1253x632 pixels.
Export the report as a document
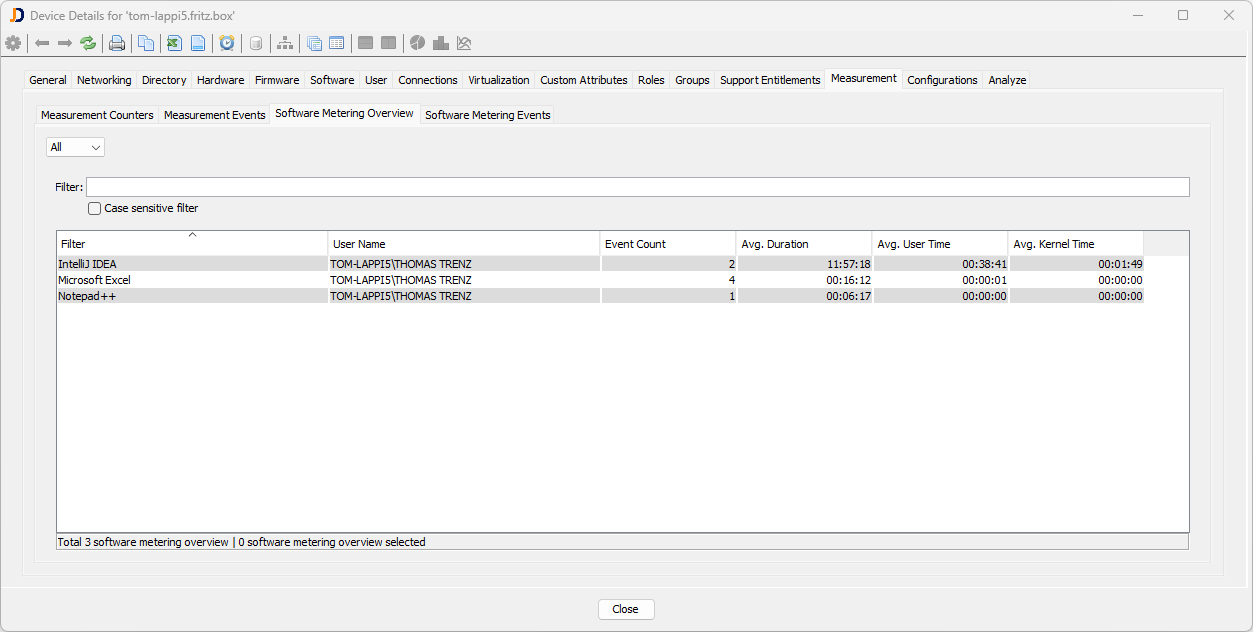pyautogui.click(x=199, y=43)
